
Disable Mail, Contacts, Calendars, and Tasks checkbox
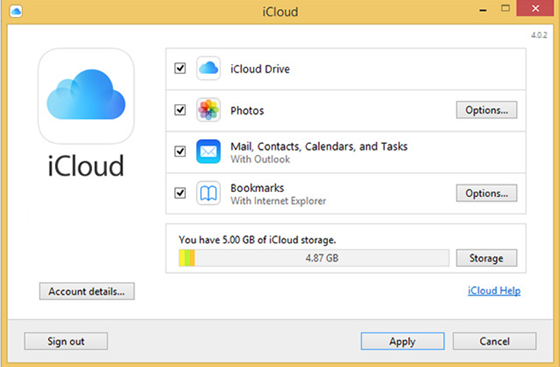pyautogui.click(x=180, y=151)
